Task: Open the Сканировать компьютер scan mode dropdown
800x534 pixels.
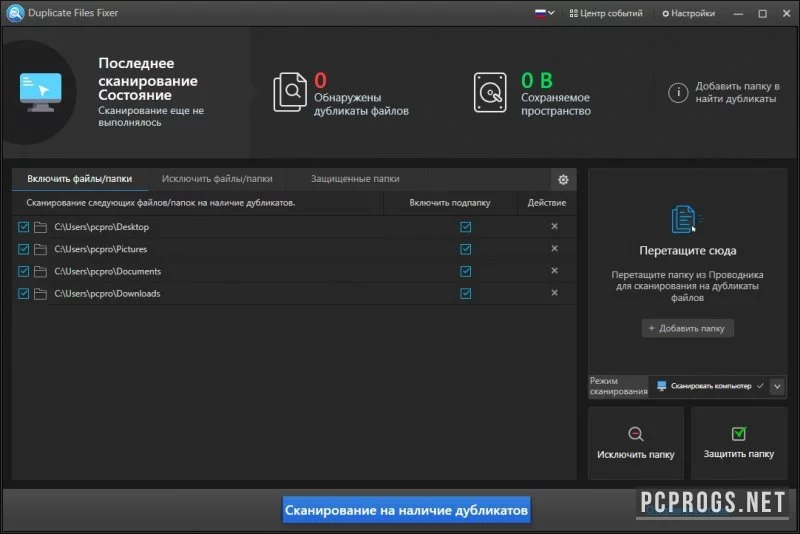Action: pyautogui.click(x=711, y=386)
